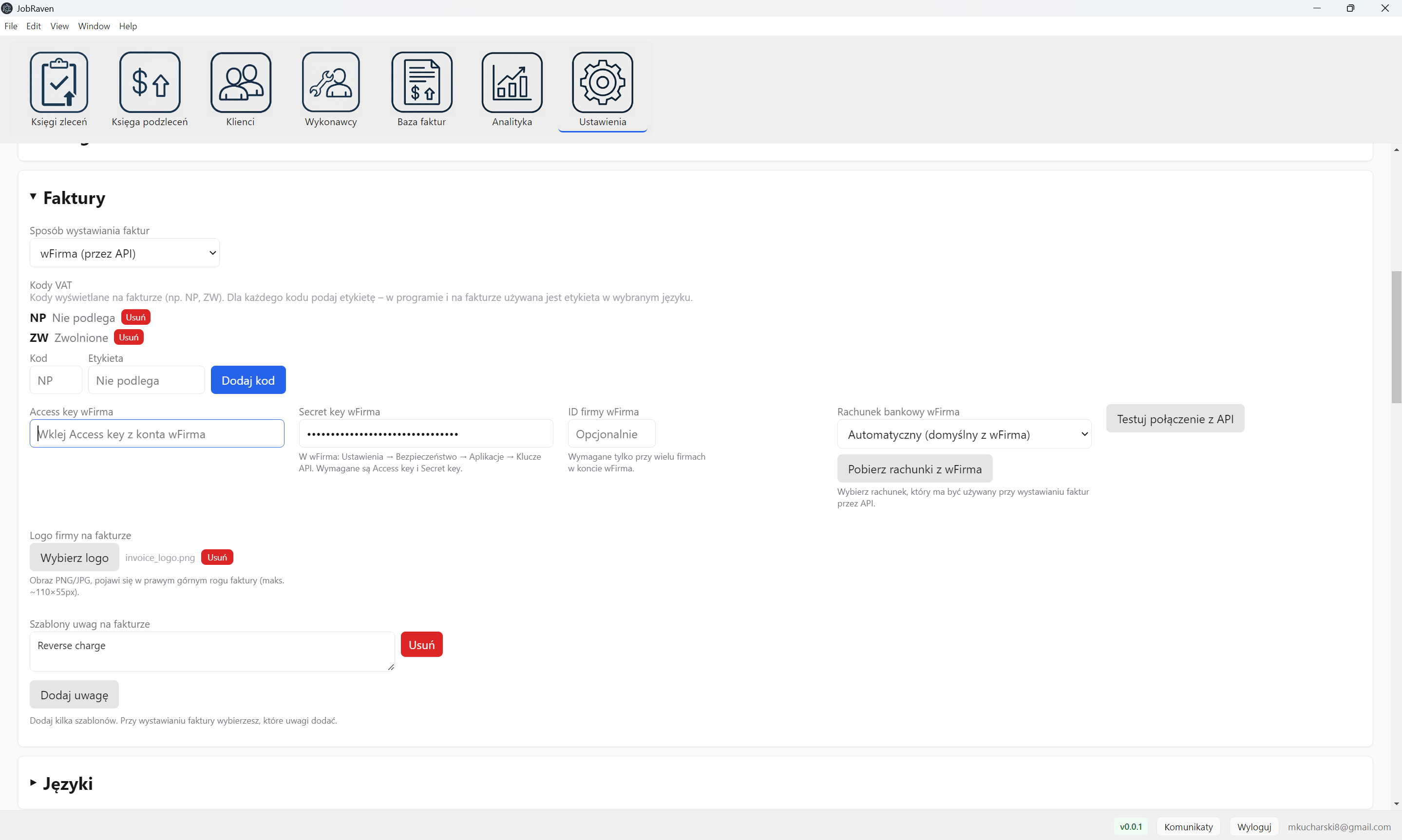This screenshot has width=1402, height=840.
Task: Select the Ustawienia gear icon
Action: (603, 83)
